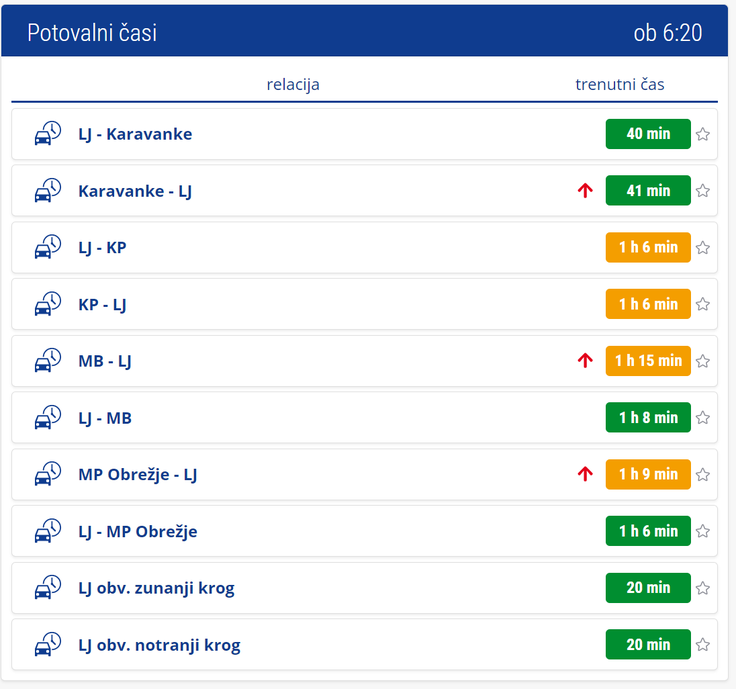Click the red up arrow on MB - LJ
736x689 pixels.
[585, 360]
